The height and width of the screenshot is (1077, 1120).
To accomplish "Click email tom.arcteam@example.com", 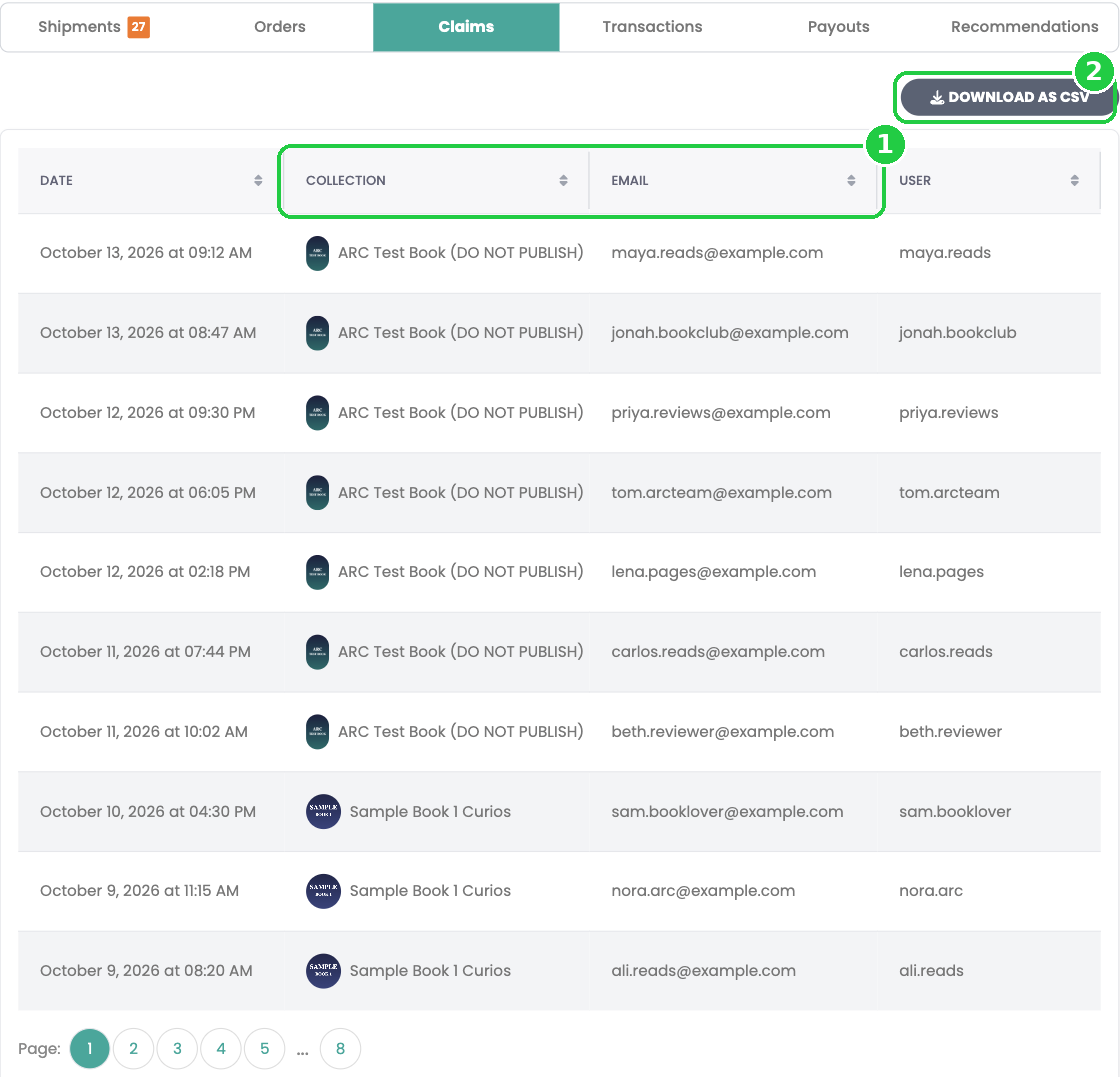I will pos(721,493).
